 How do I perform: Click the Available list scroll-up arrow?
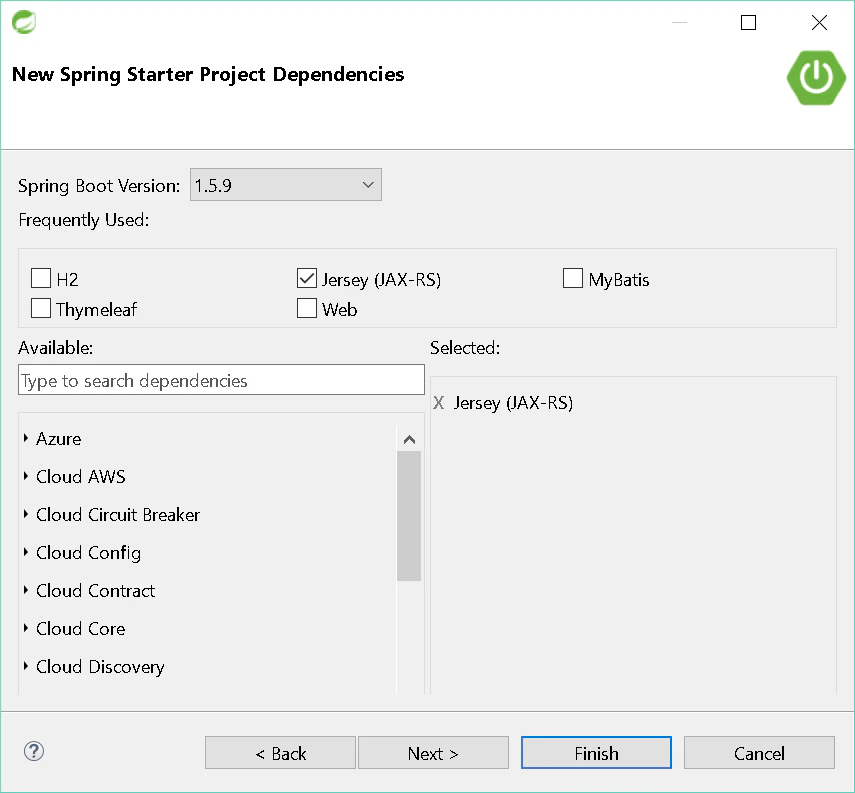pyautogui.click(x=410, y=440)
